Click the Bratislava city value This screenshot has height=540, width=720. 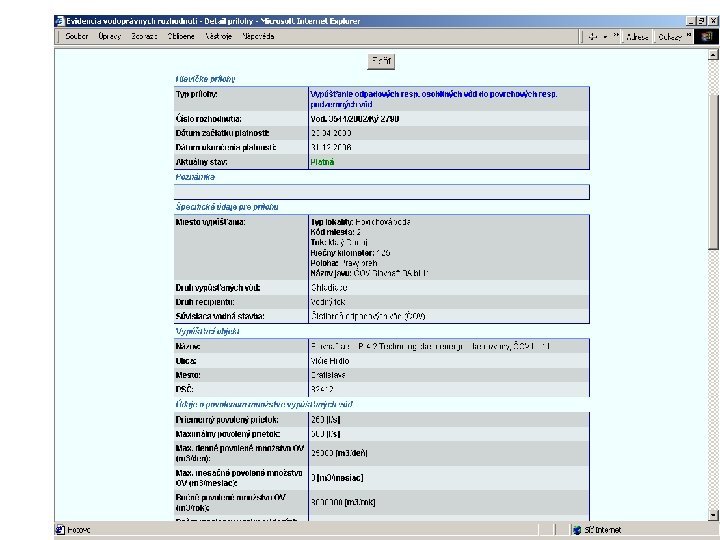point(328,375)
